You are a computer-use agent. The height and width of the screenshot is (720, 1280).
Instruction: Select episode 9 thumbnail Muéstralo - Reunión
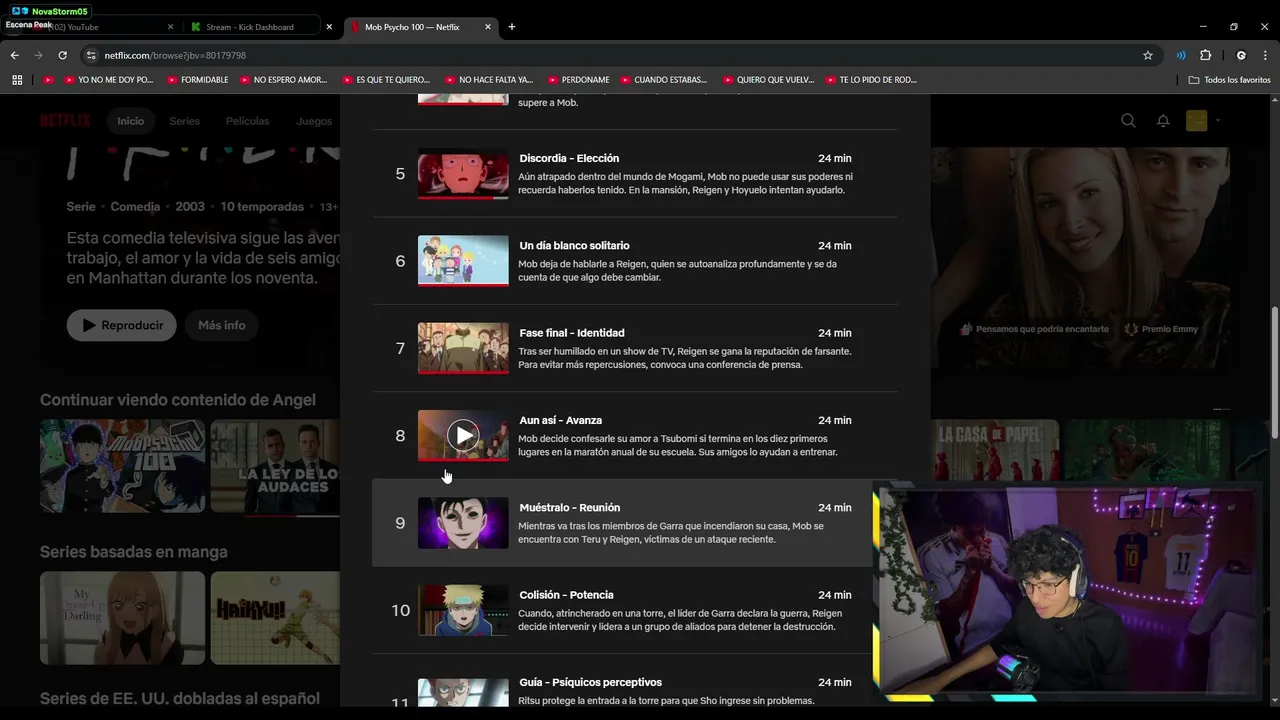[x=463, y=523]
